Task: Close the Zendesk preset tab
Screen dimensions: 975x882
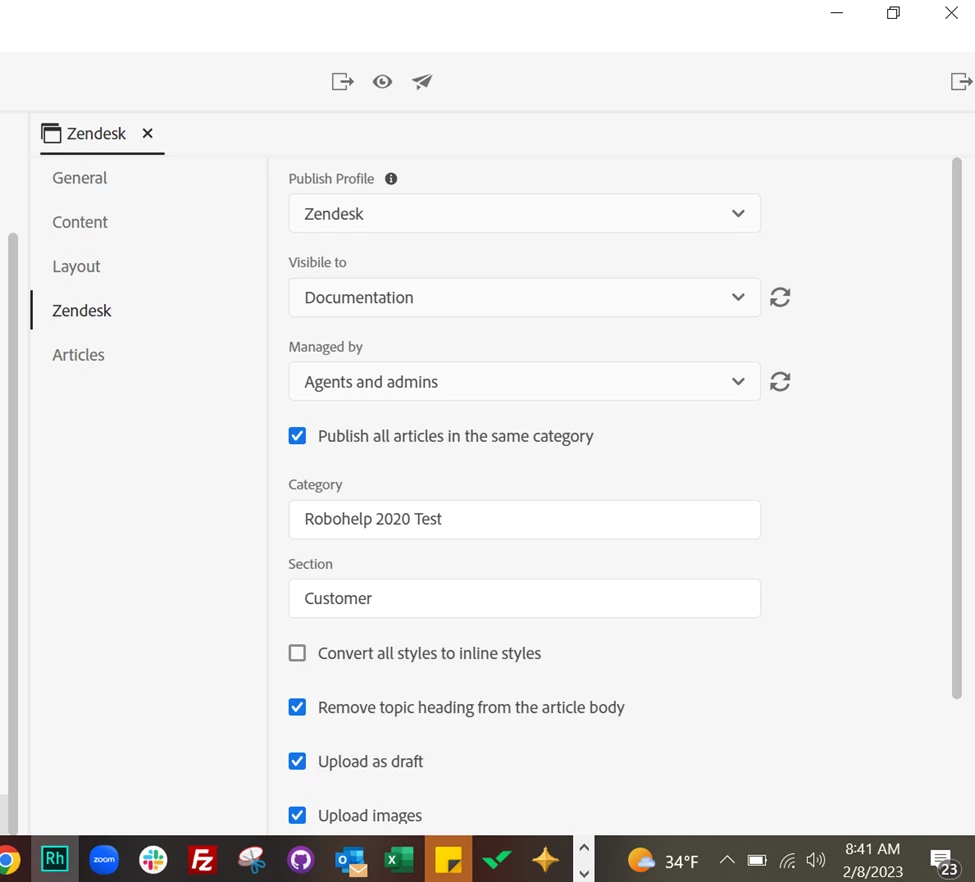Action: tap(147, 133)
